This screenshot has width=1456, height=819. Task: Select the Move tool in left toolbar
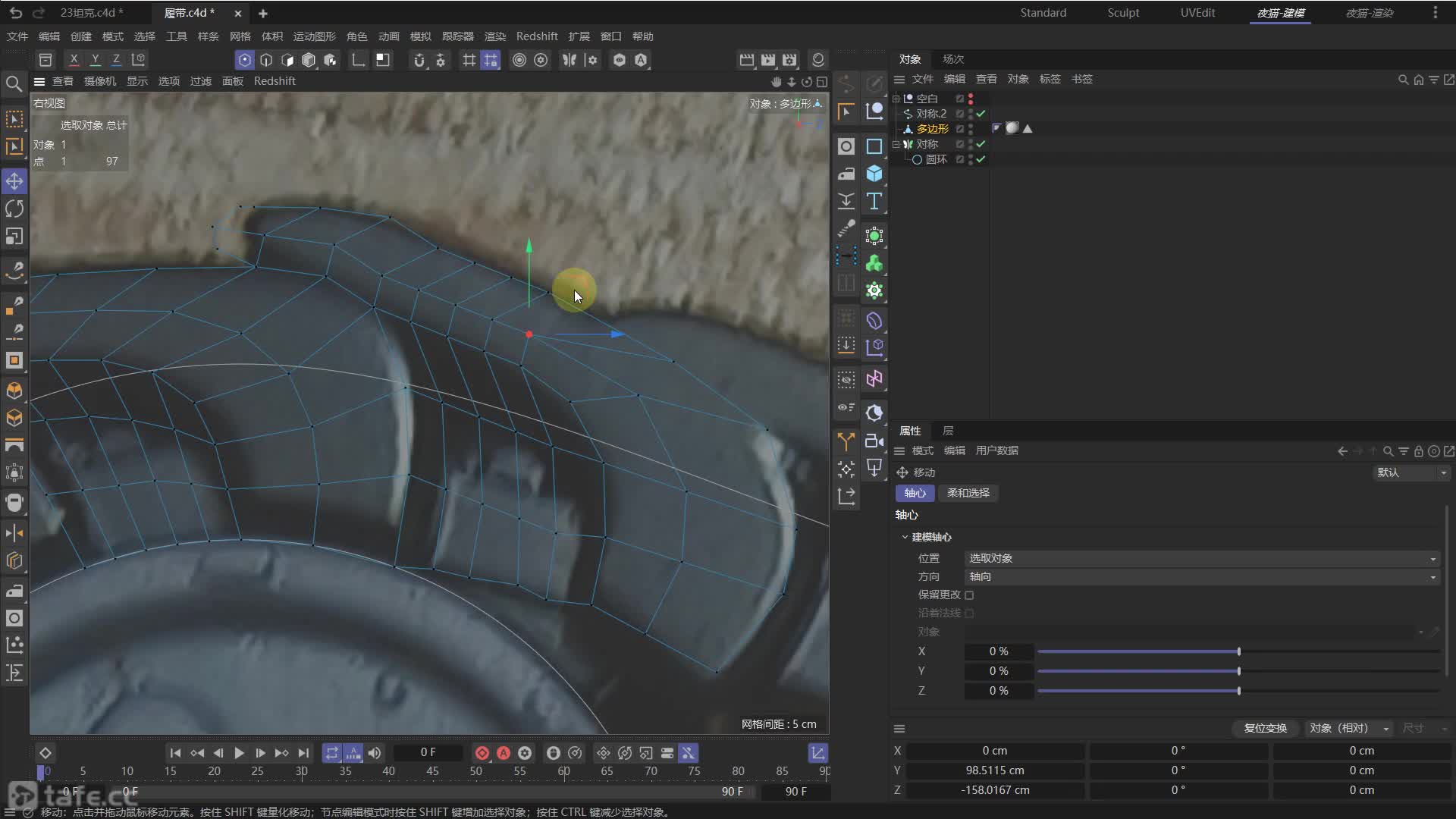pos(14,180)
